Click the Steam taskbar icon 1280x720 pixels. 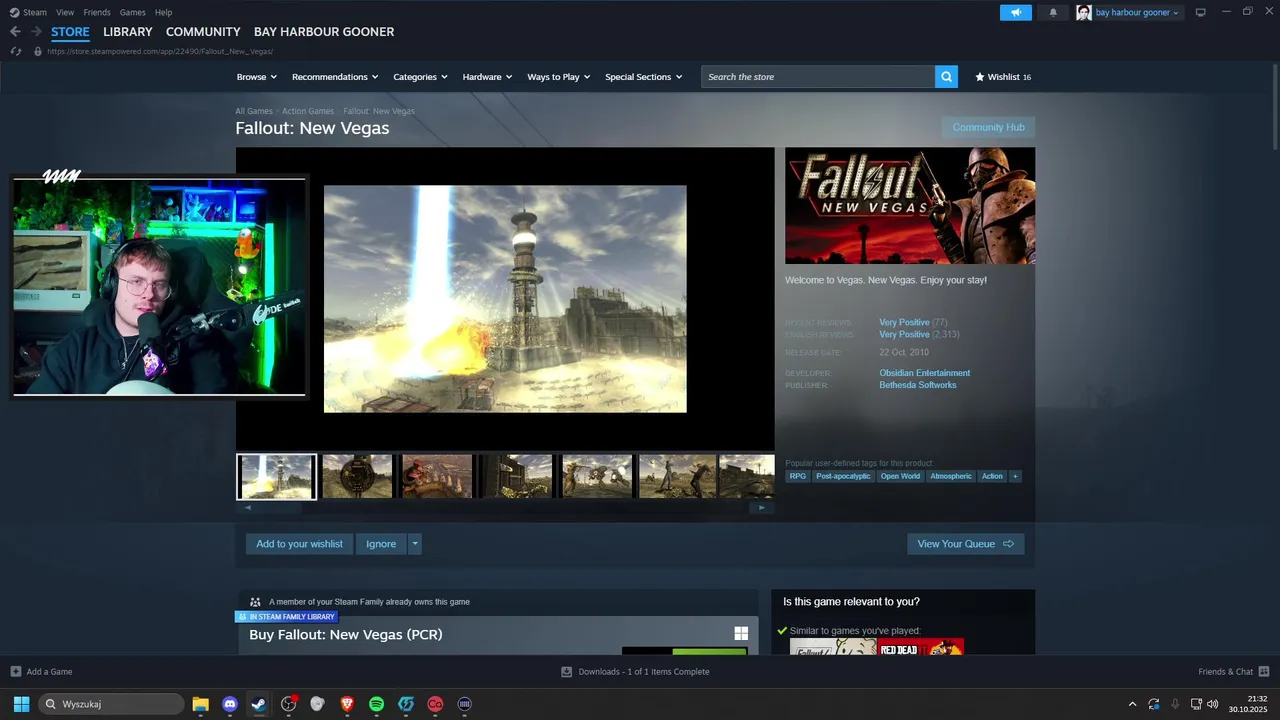(258, 704)
